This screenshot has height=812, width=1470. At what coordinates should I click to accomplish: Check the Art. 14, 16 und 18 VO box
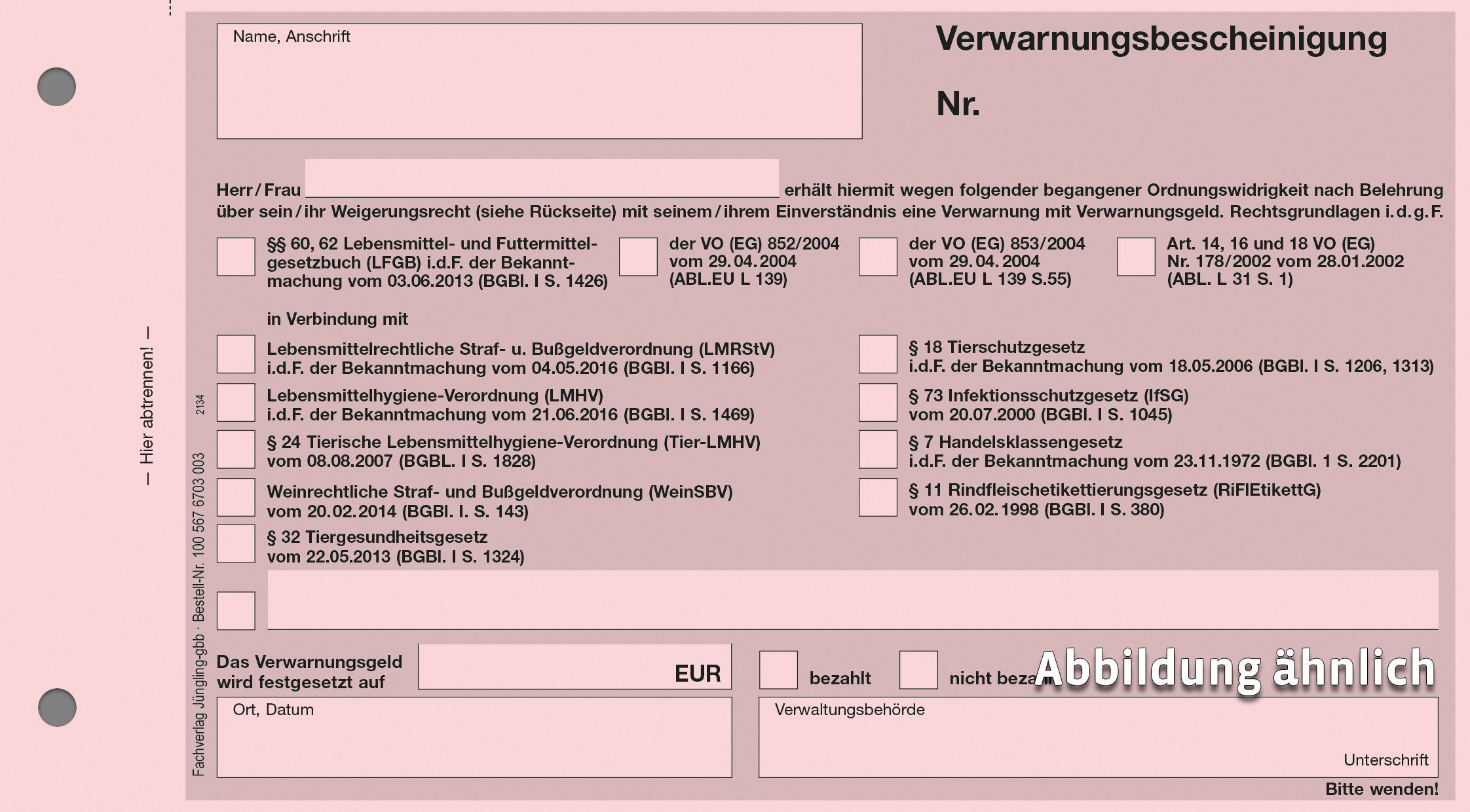click(x=1136, y=257)
